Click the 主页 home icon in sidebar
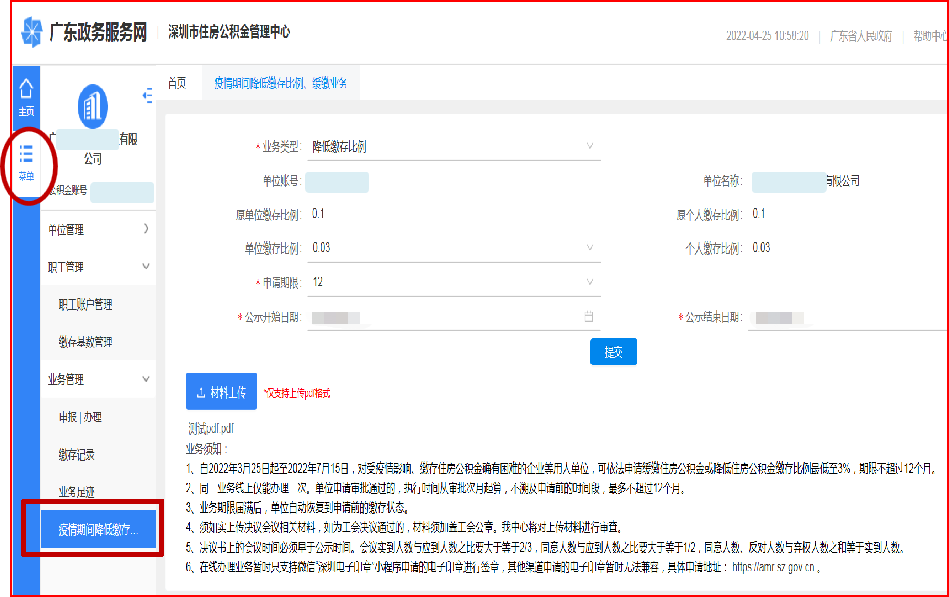The height and width of the screenshot is (597, 949). 26,93
